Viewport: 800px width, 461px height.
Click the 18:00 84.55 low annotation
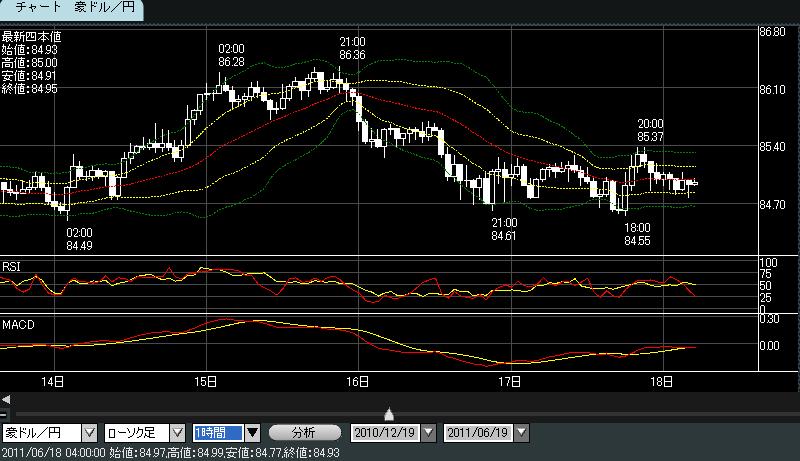point(637,234)
